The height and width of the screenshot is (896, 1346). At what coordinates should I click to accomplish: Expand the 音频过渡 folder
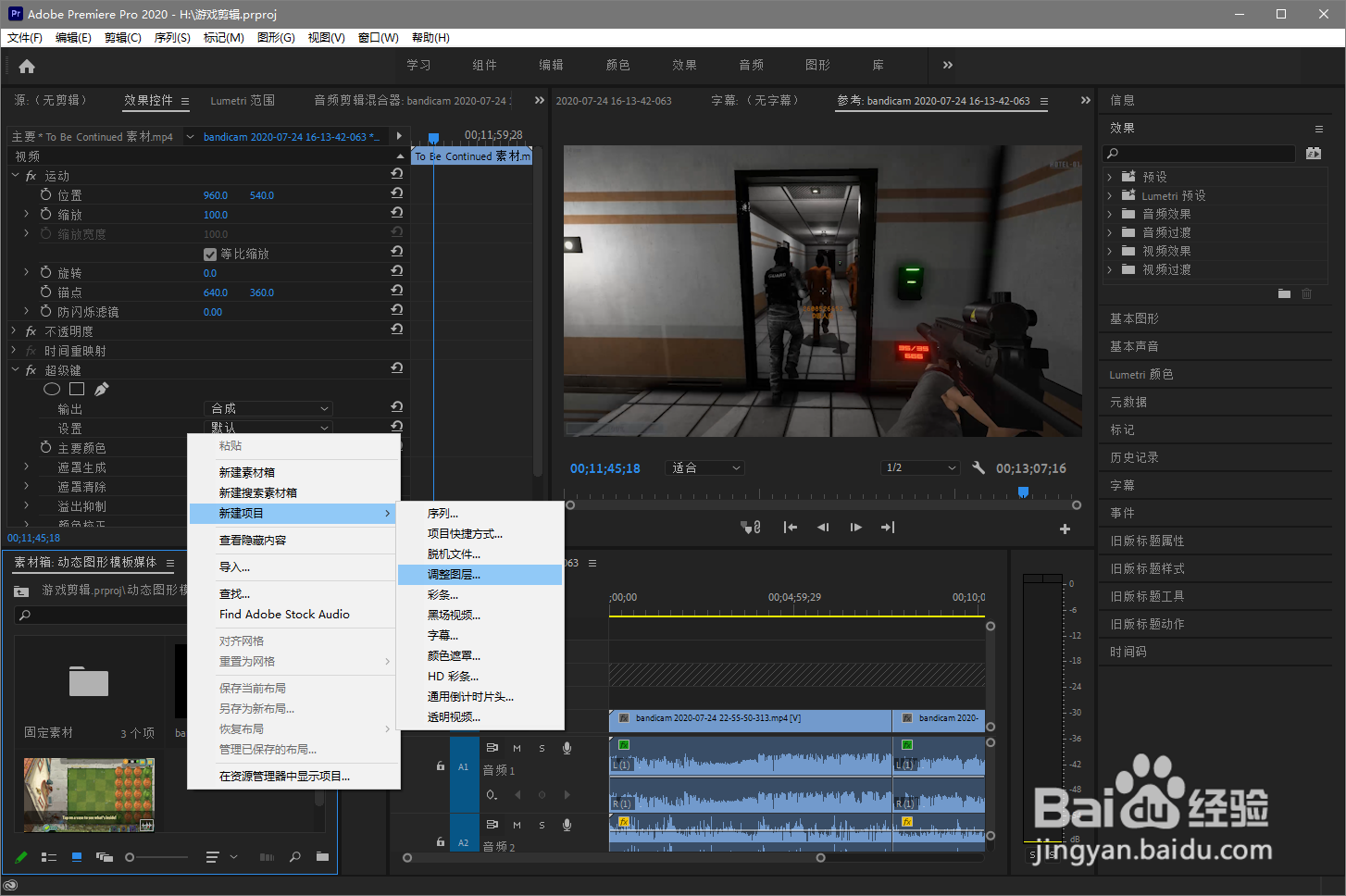[1109, 232]
